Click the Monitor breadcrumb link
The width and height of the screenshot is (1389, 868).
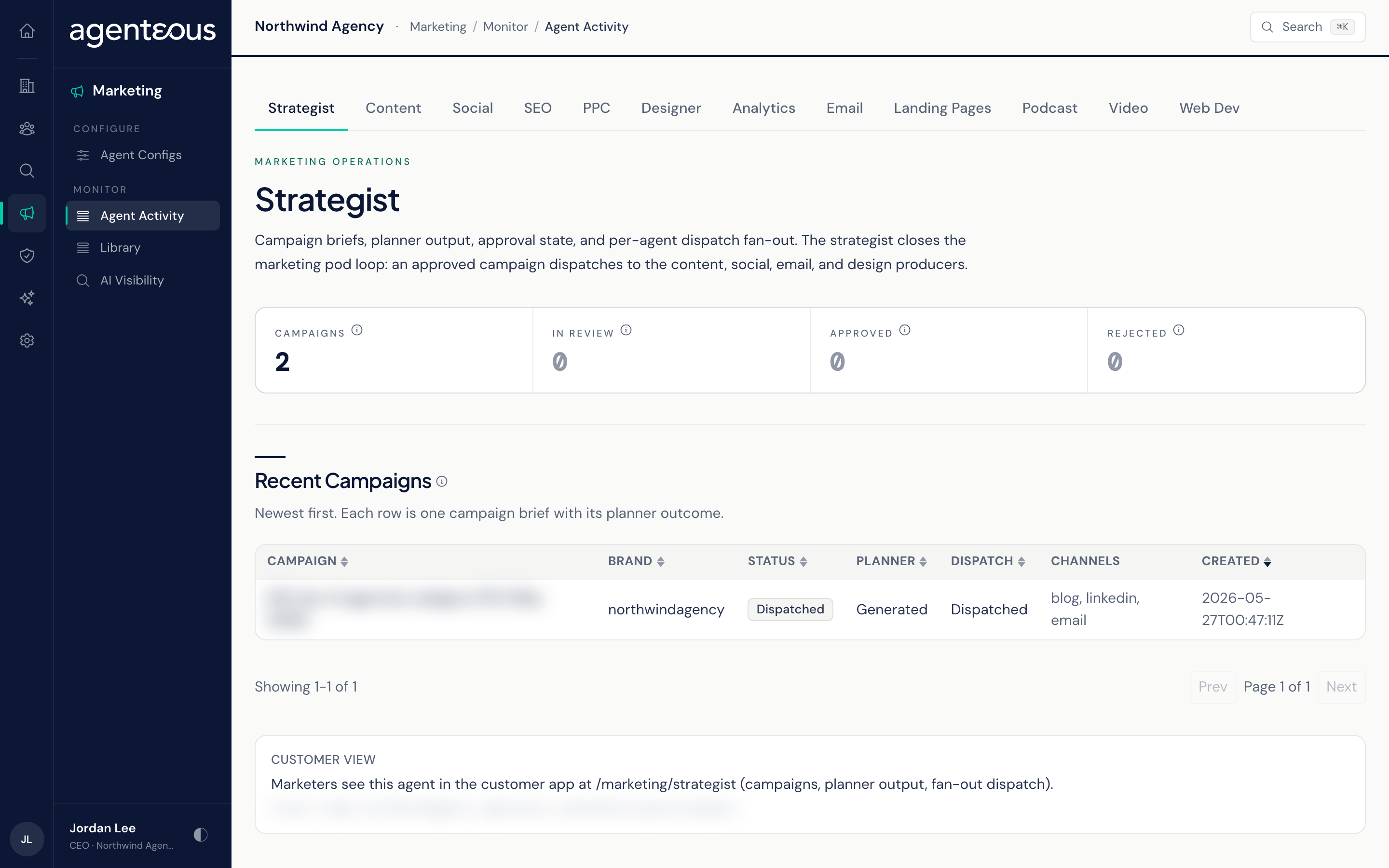[x=505, y=27]
